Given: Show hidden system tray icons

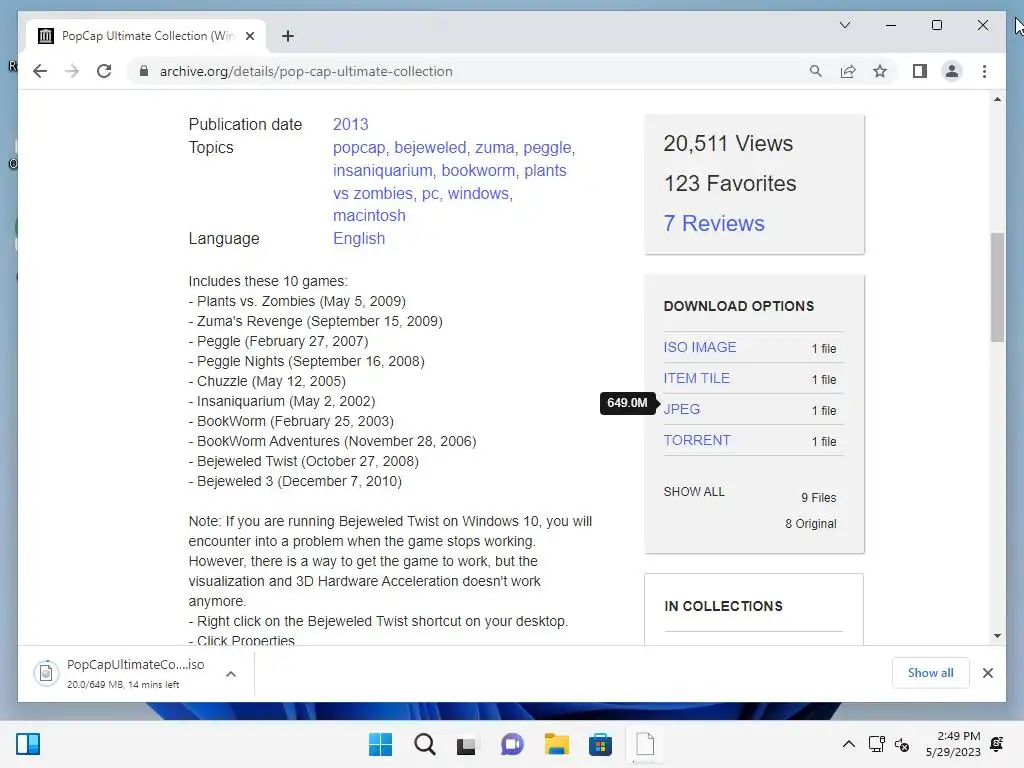Looking at the screenshot, I should point(848,744).
